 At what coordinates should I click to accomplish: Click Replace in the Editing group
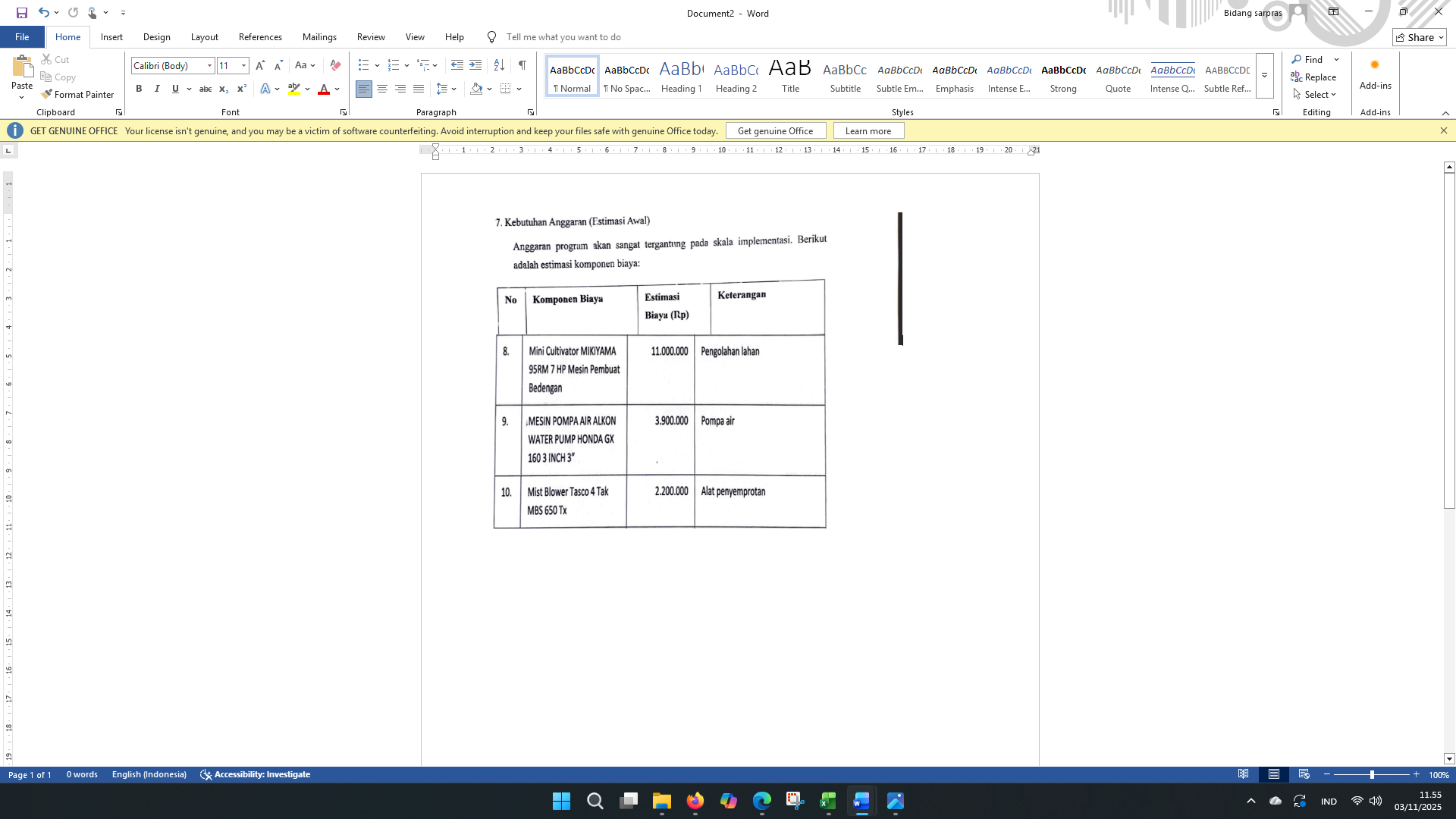coord(1313,77)
